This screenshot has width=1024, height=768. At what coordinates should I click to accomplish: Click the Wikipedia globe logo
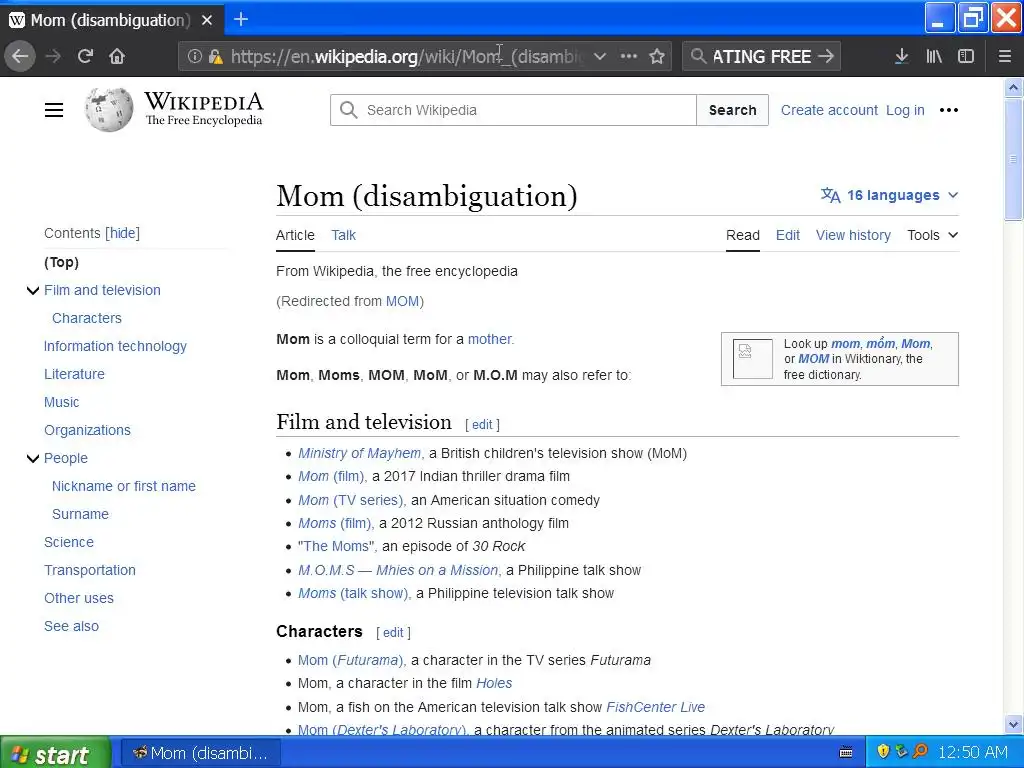point(108,110)
